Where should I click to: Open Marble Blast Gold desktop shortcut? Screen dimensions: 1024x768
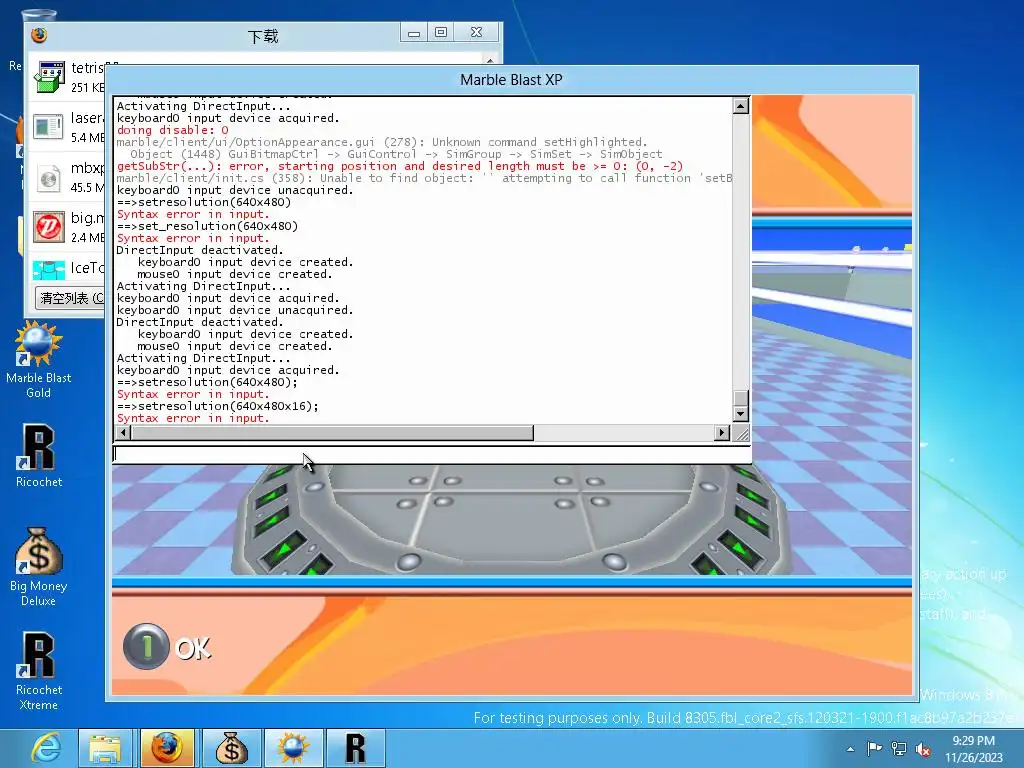[x=39, y=360]
